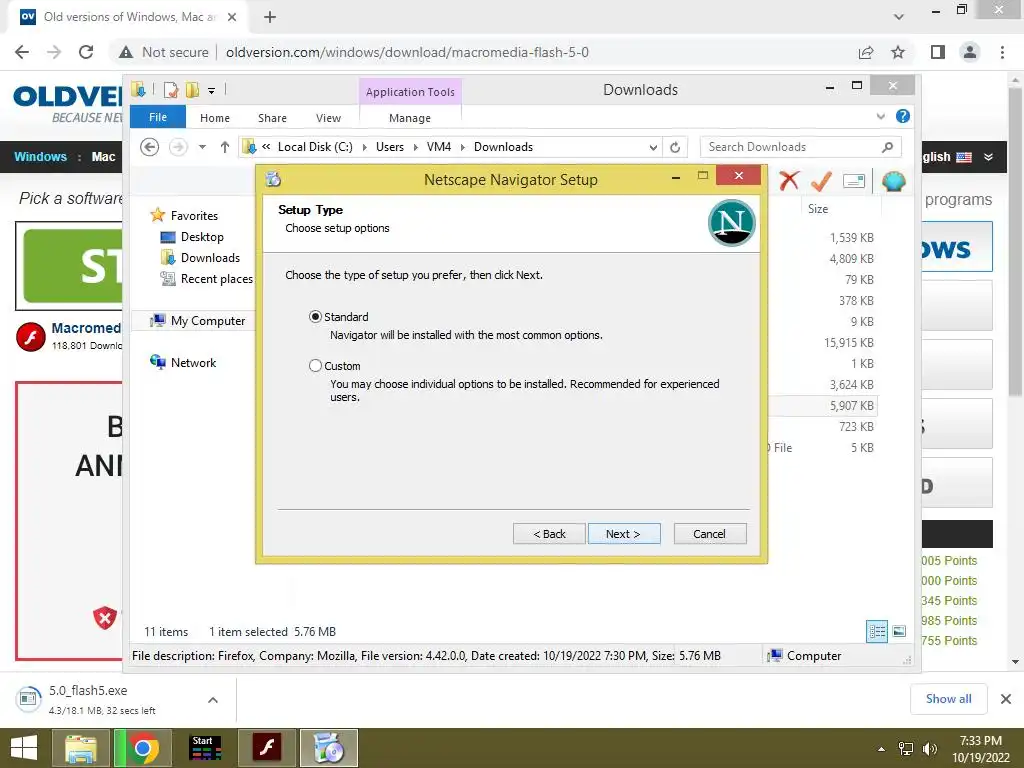
Task: Expand the Chrome tab search chevron
Action: [x=899, y=17]
